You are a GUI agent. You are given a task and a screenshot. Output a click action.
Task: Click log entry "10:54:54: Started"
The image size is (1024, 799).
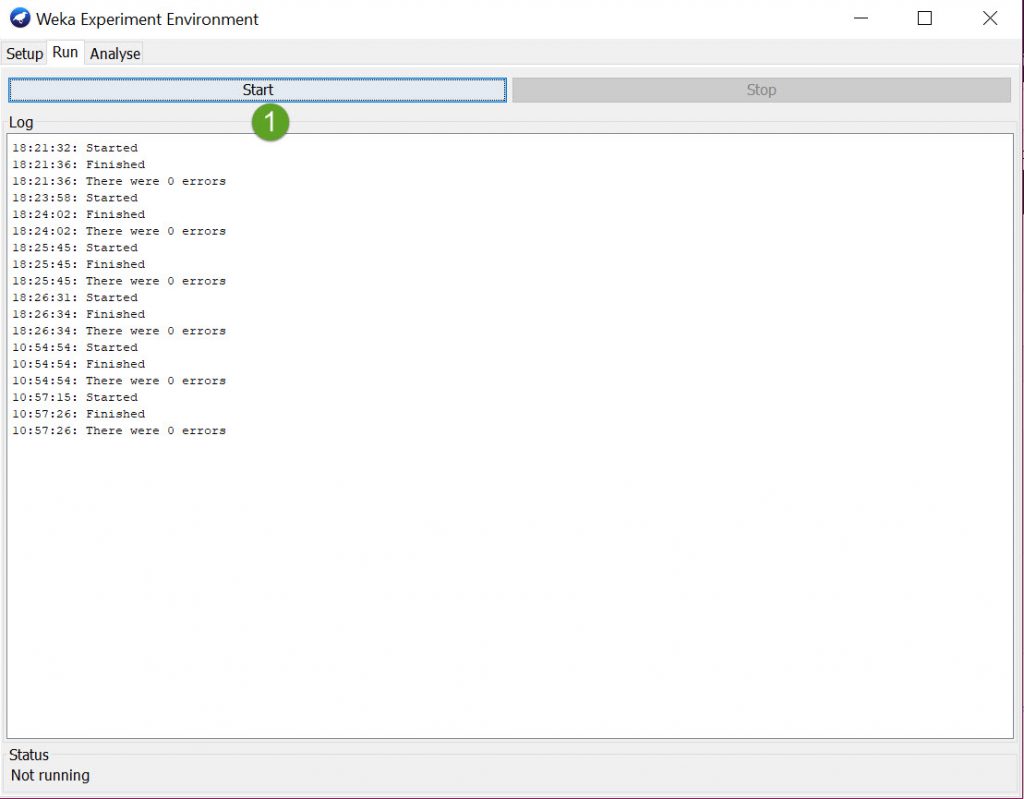[75, 347]
